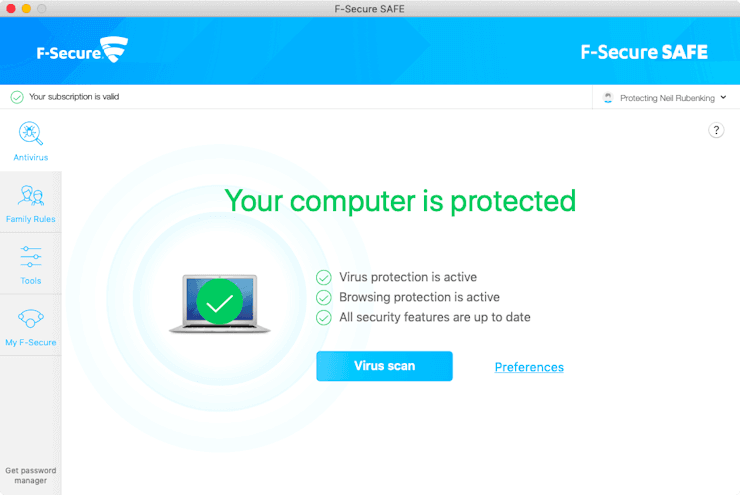Open the Antivirus magnifier icon
This screenshot has width=740, height=495.
pos(30,133)
